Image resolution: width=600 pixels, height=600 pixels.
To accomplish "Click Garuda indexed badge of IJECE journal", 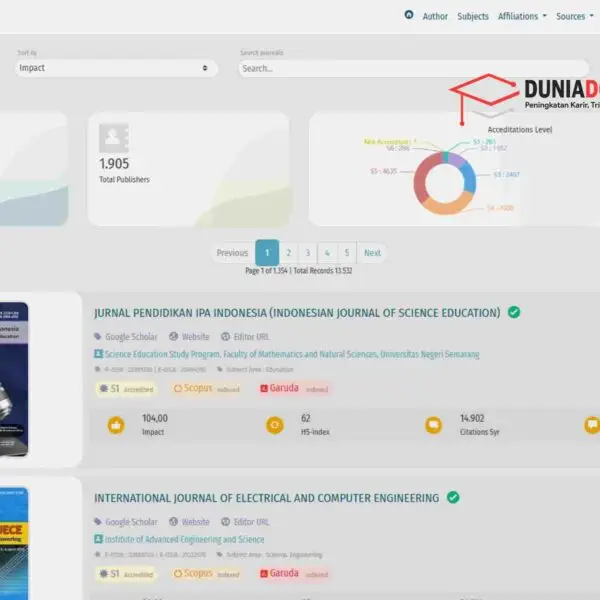I will tap(294, 574).
